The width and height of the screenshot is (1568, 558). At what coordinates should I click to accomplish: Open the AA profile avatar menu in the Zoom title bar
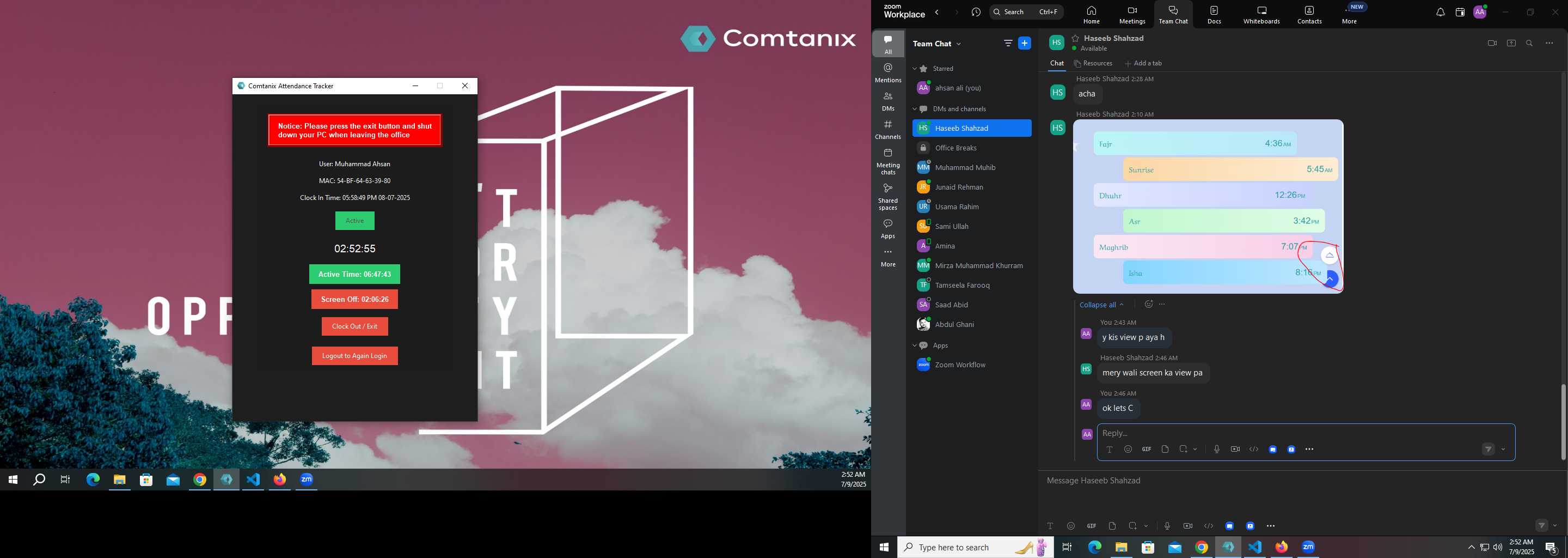(x=1480, y=12)
